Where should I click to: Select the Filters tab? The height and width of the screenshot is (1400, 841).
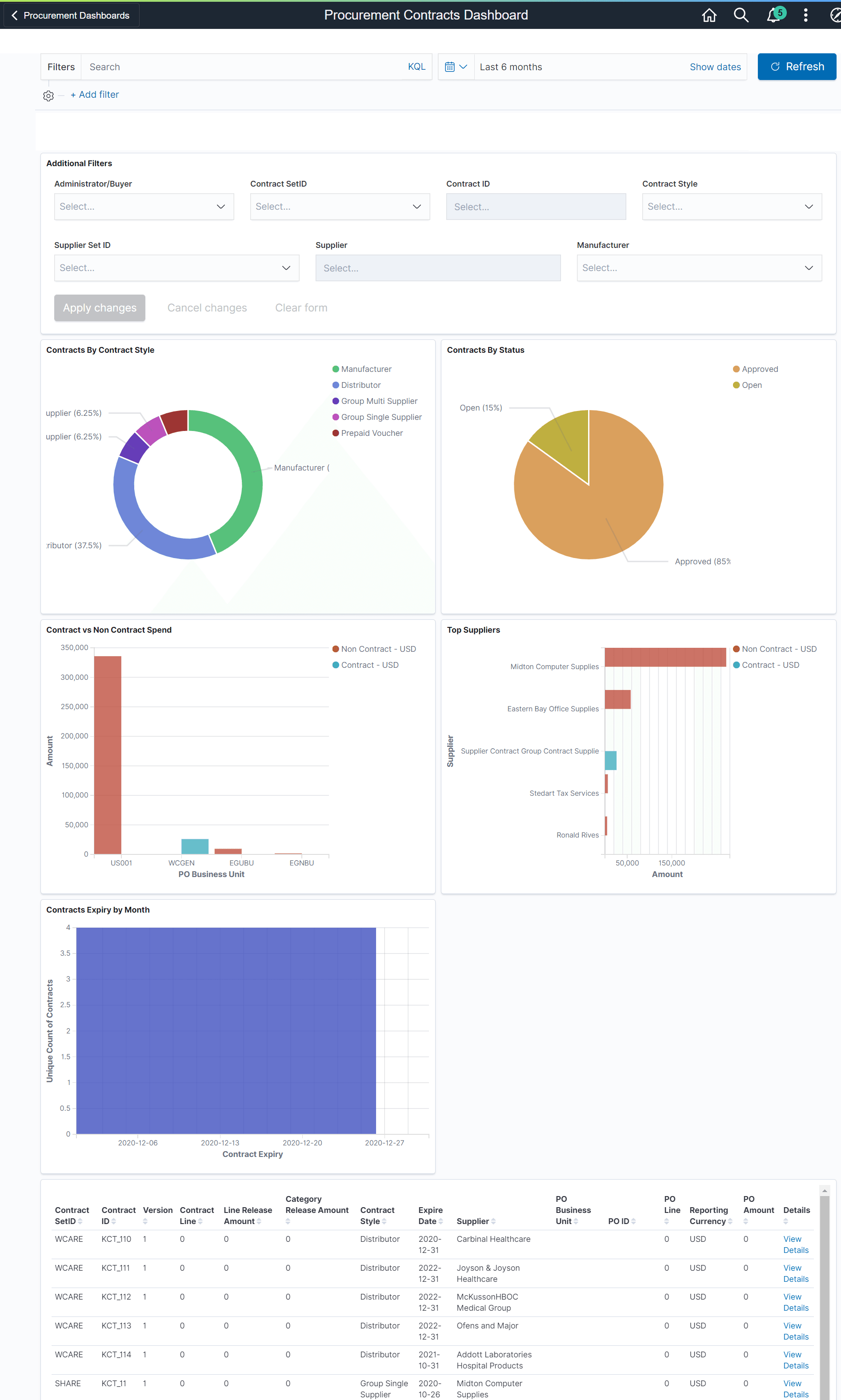click(60, 66)
